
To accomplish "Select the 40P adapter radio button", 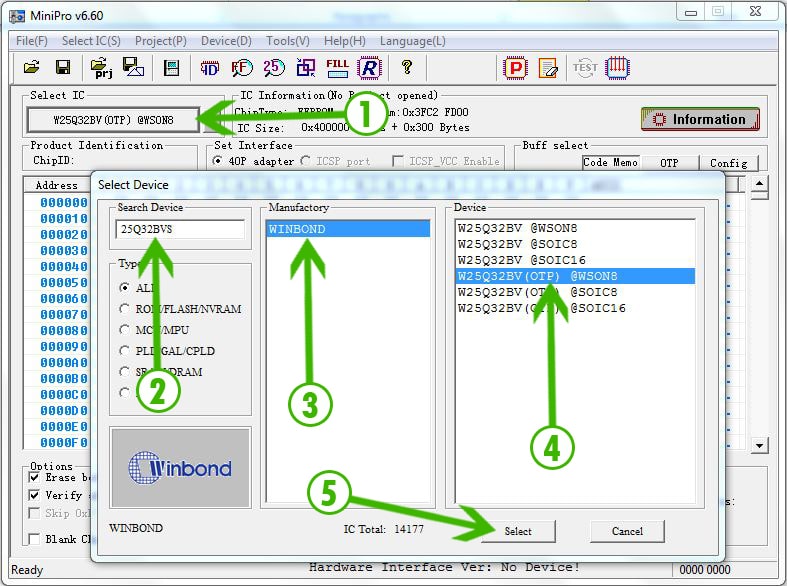I will tap(217, 161).
